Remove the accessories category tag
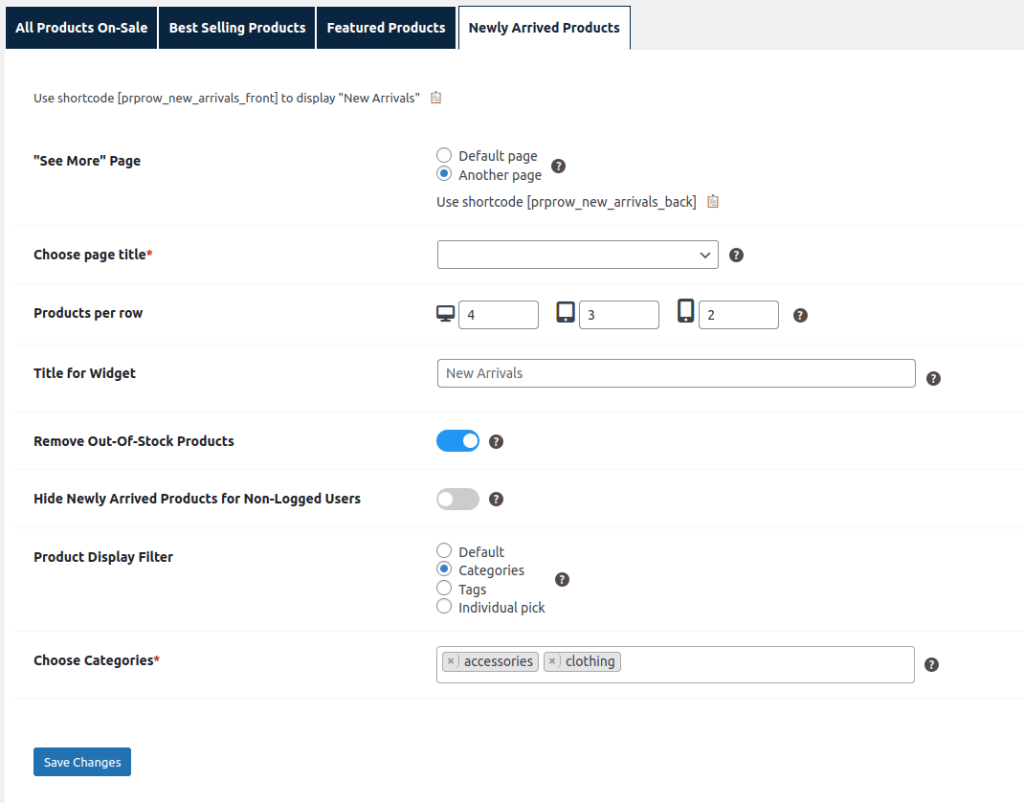The width and height of the screenshot is (1024, 803). [452, 662]
